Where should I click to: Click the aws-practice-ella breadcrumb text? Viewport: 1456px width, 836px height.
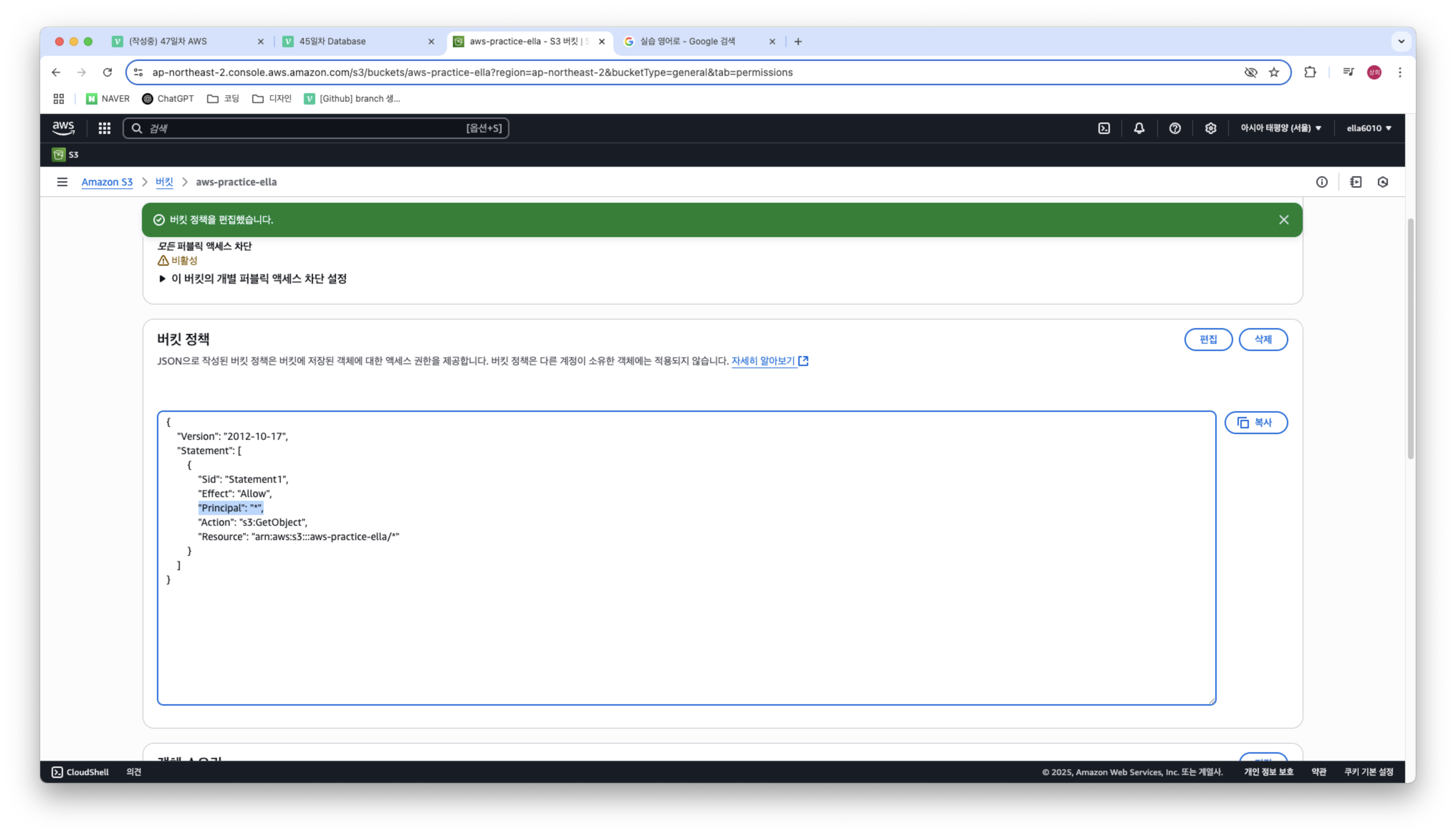tap(236, 182)
